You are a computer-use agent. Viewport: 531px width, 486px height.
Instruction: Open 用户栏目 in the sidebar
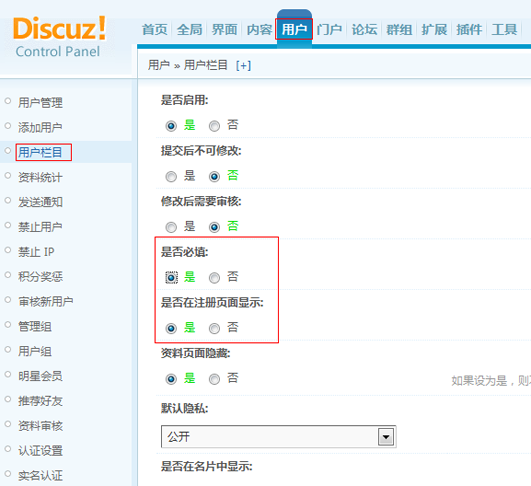(x=40, y=152)
